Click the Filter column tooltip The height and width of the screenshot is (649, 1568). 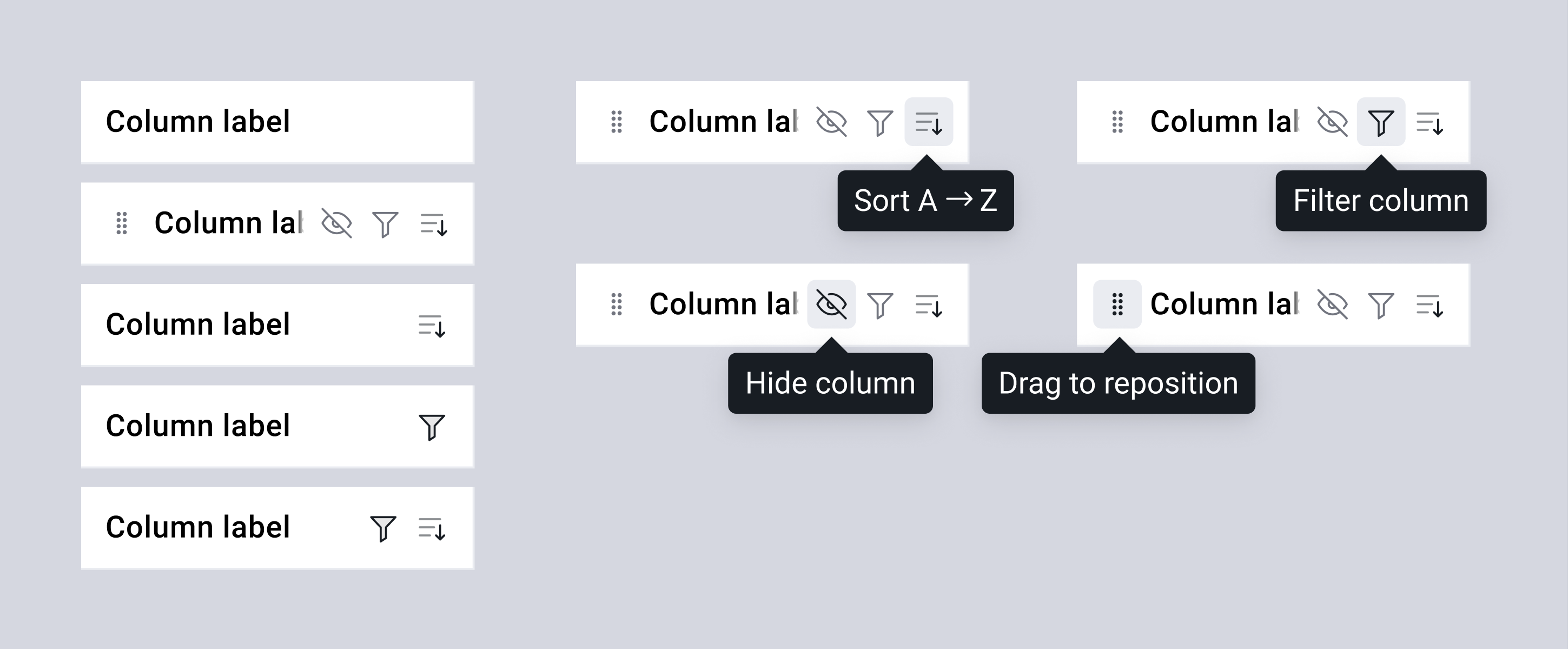click(1381, 200)
